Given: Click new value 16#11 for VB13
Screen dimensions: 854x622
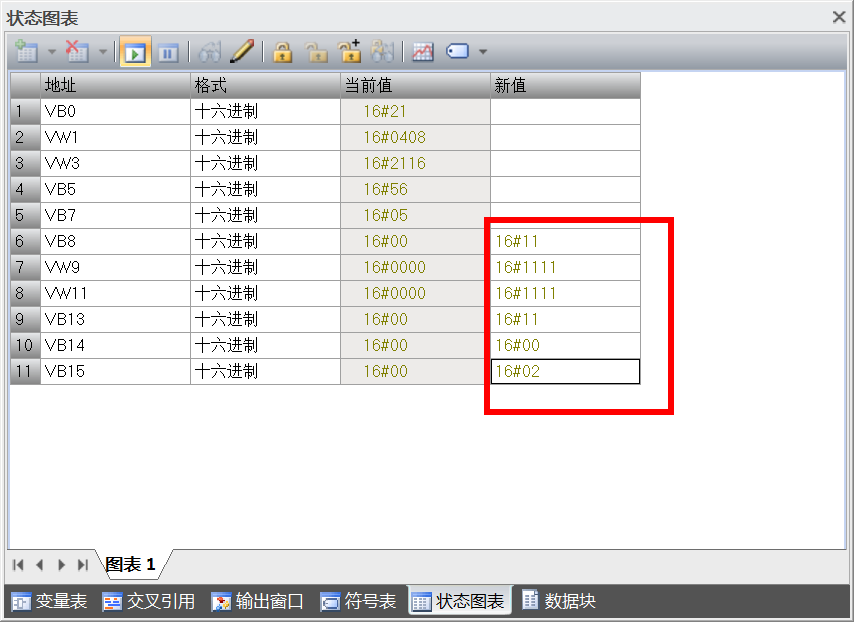Looking at the screenshot, I should pos(565,319).
